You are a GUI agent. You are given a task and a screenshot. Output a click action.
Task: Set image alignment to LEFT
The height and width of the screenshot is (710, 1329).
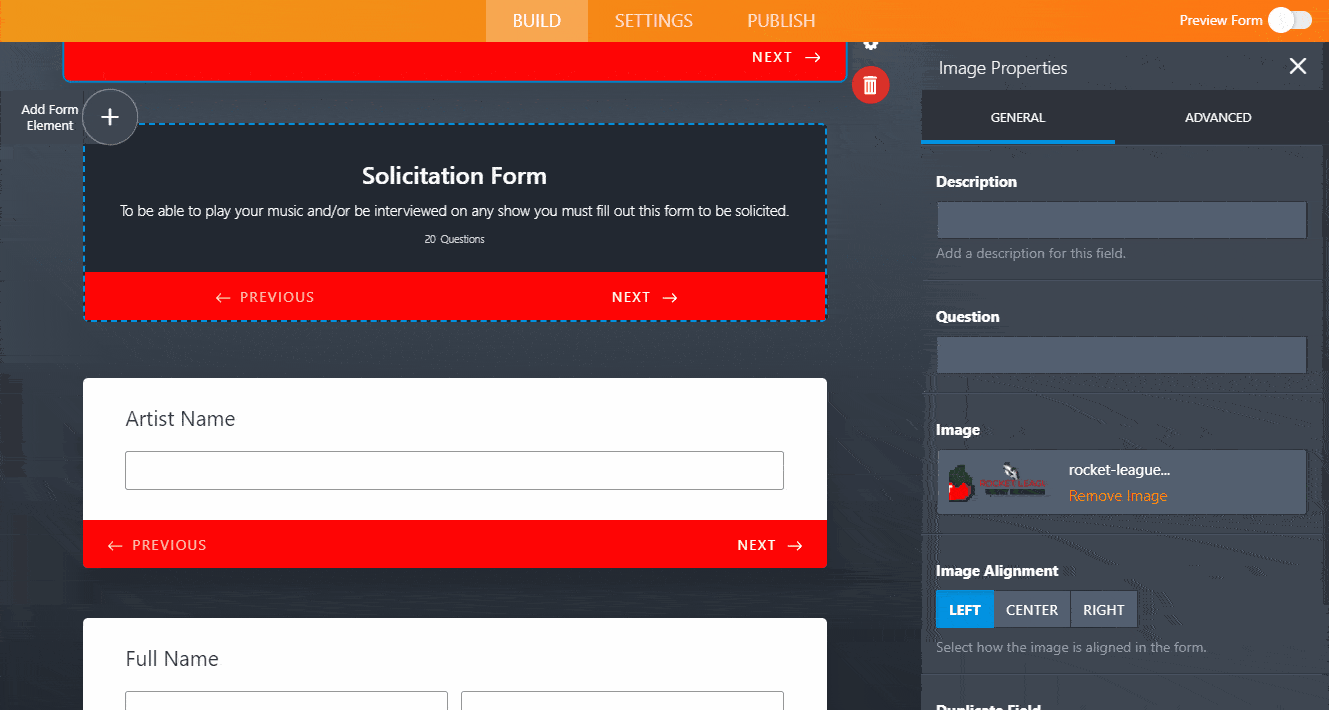[965, 610]
